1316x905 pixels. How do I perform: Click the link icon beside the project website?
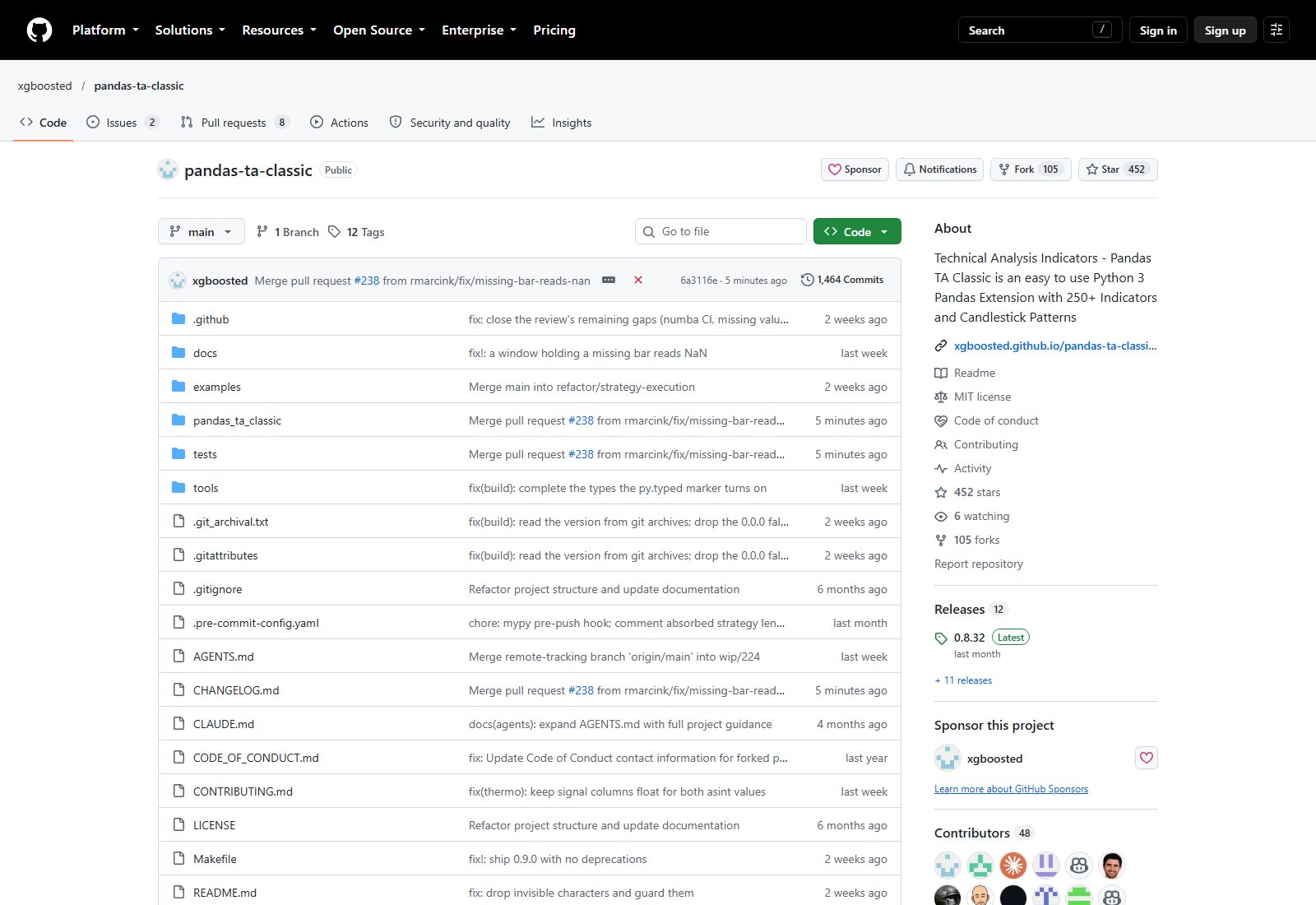coord(941,346)
